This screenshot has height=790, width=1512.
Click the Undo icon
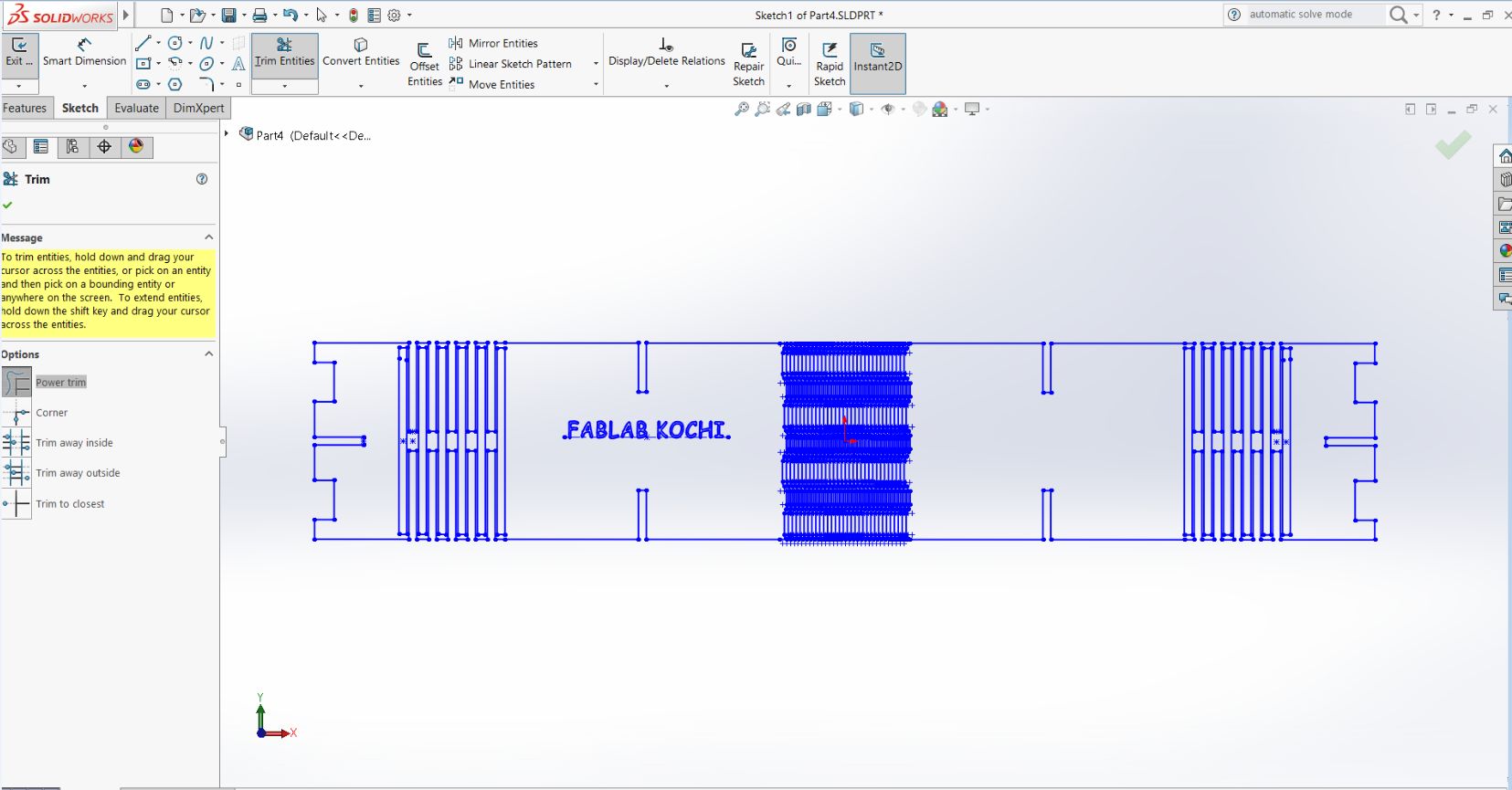click(290, 15)
